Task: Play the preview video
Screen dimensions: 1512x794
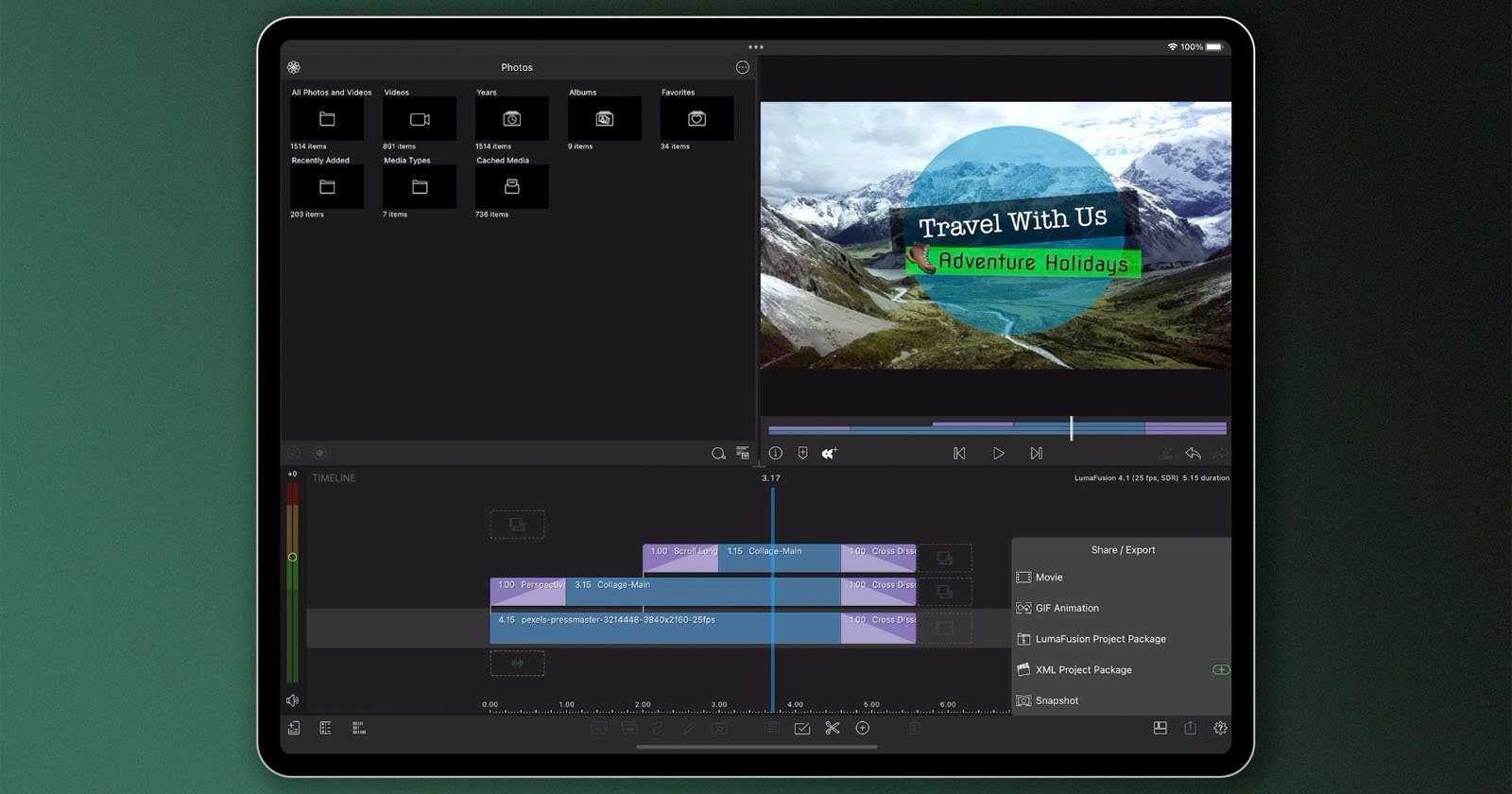Action: click(998, 454)
